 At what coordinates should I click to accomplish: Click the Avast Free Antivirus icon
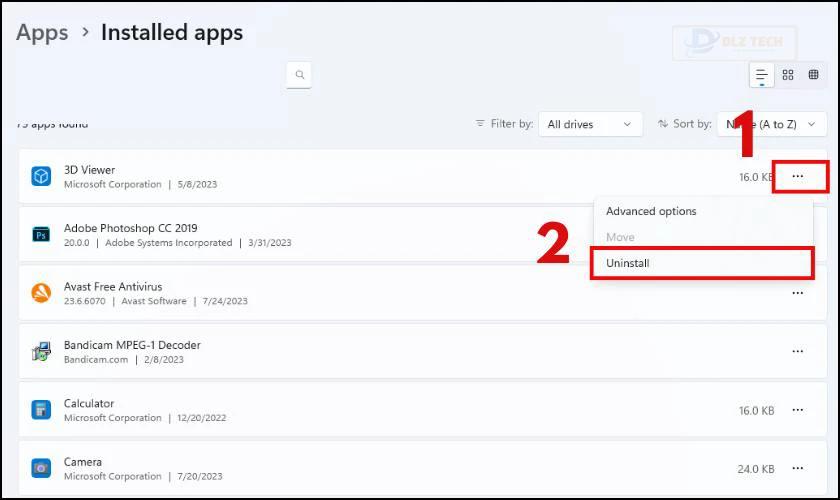coord(41,293)
